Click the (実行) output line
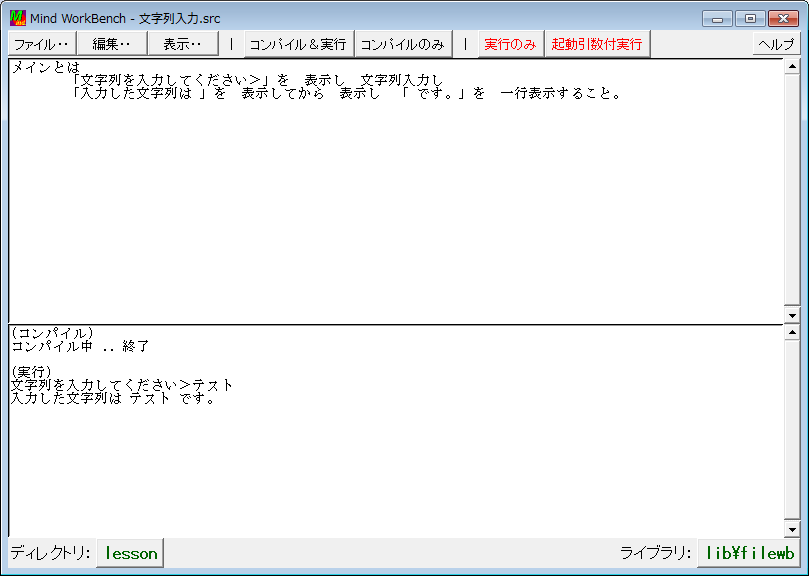Screen dimensions: 809x576 click(x=31, y=372)
